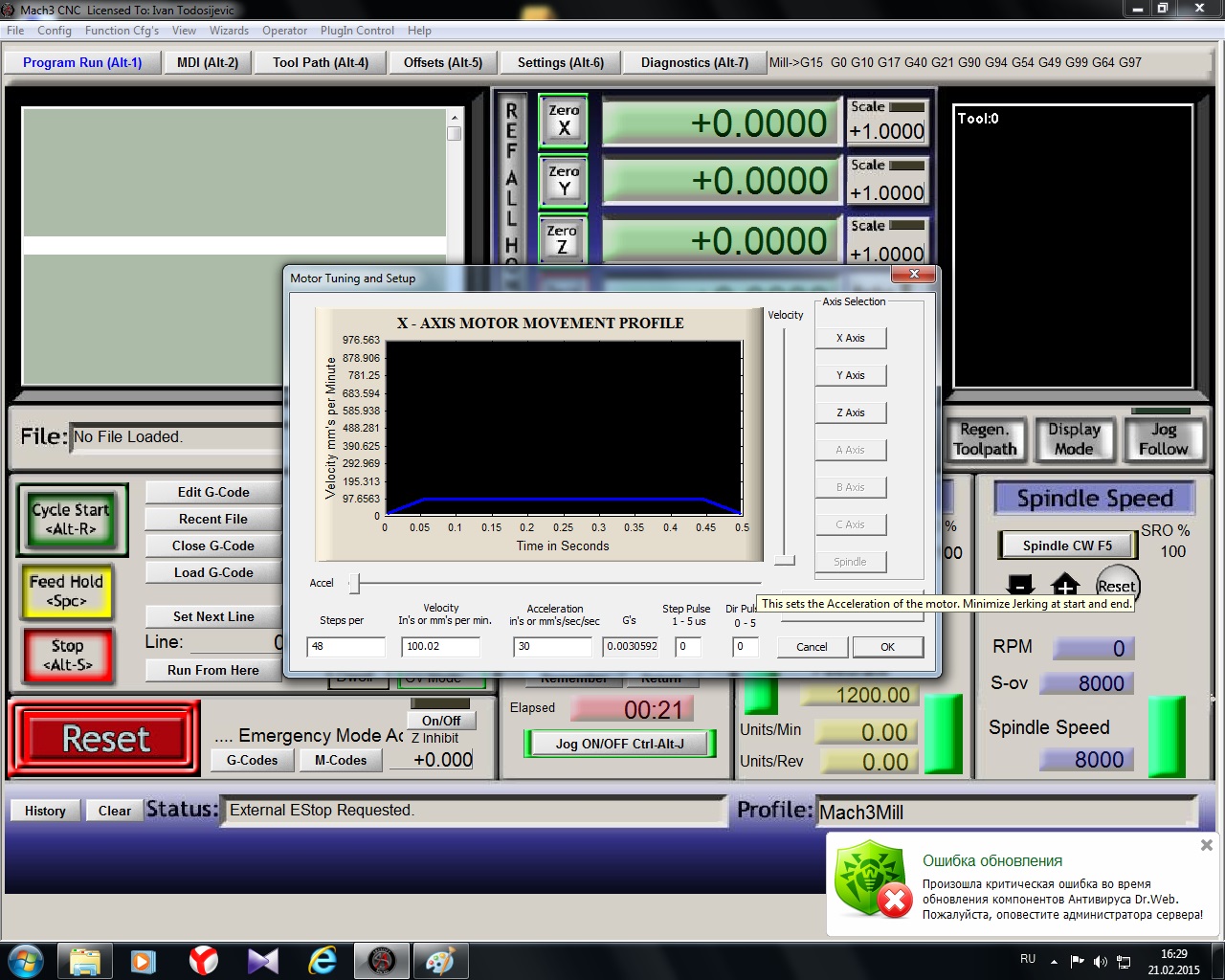The height and width of the screenshot is (980, 1225).
Task: Switch to the Diagnostics (Alt-7) tab
Action: coord(695,62)
